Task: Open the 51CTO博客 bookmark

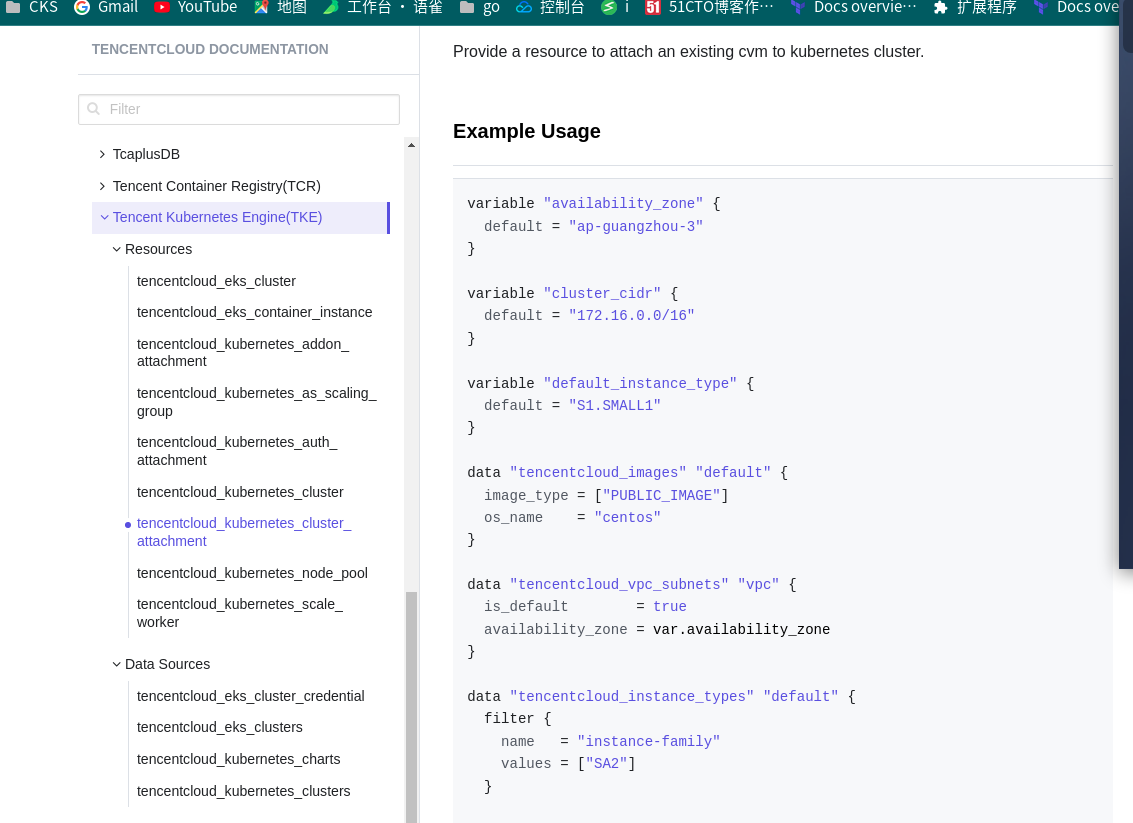Action: pyautogui.click(x=710, y=7)
